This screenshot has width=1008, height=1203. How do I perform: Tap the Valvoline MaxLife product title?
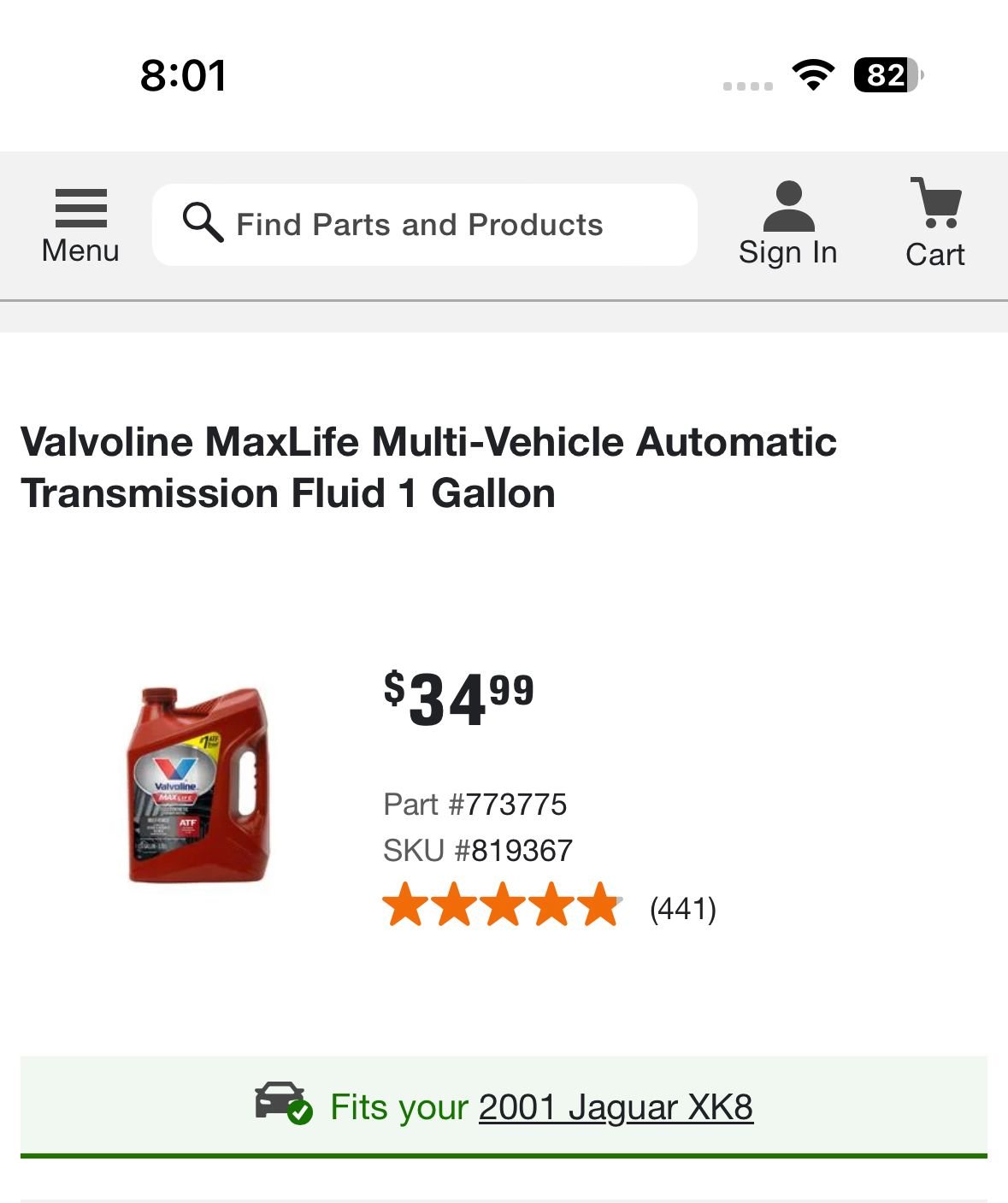pos(428,467)
